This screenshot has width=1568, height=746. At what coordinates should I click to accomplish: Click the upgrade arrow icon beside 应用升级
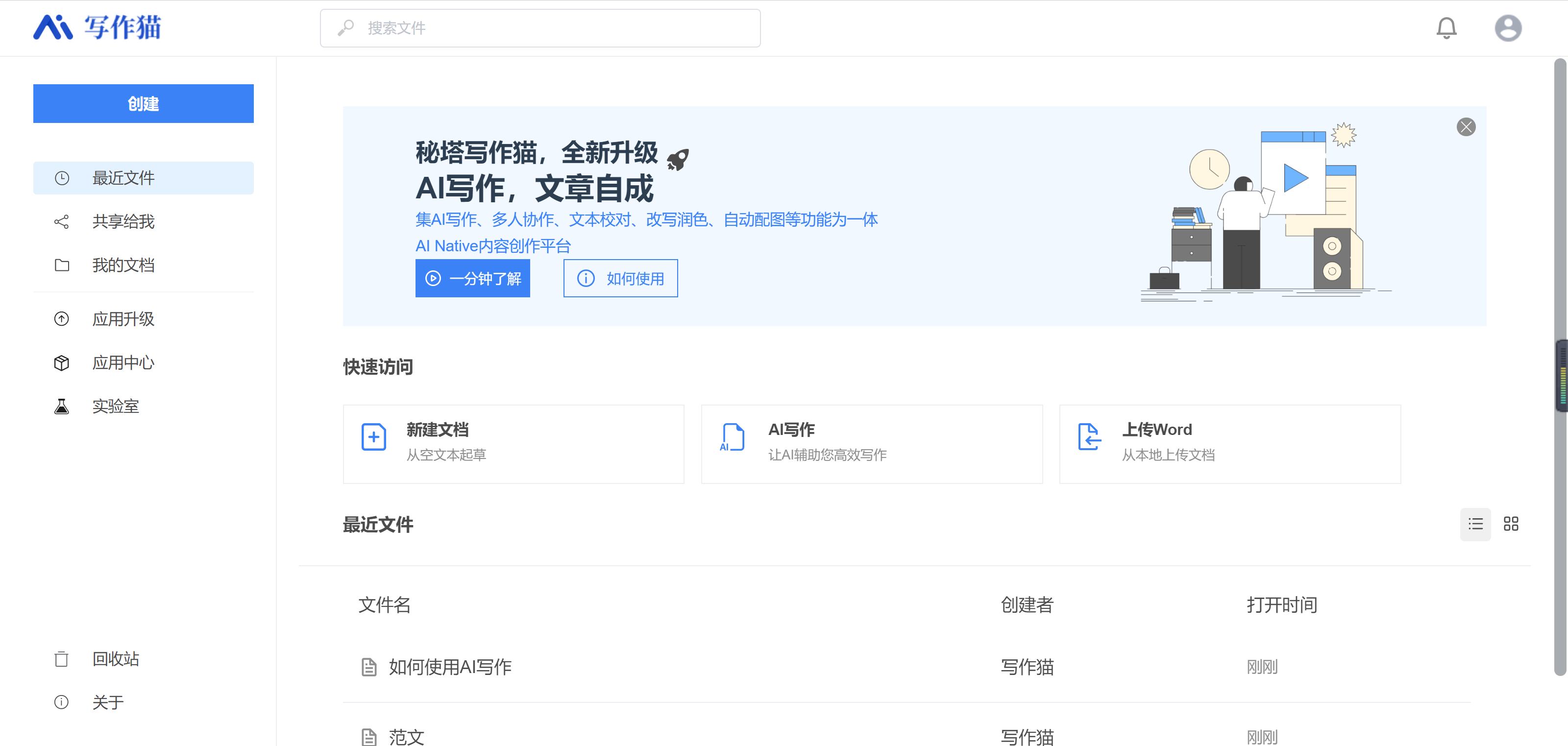(x=61, y=319)
